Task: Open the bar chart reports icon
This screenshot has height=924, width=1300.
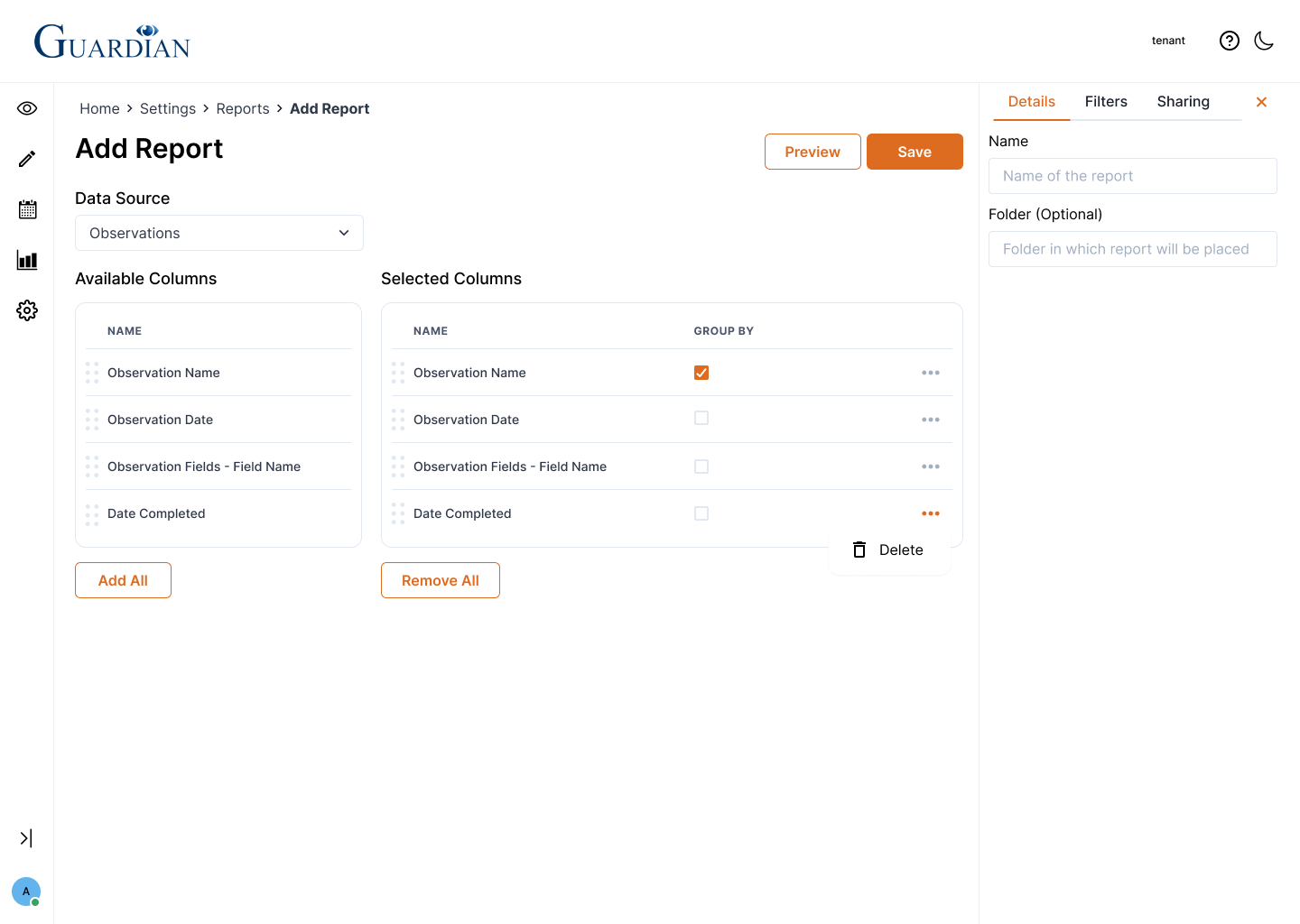Action: pyautogui.click(x=27, y=261)
